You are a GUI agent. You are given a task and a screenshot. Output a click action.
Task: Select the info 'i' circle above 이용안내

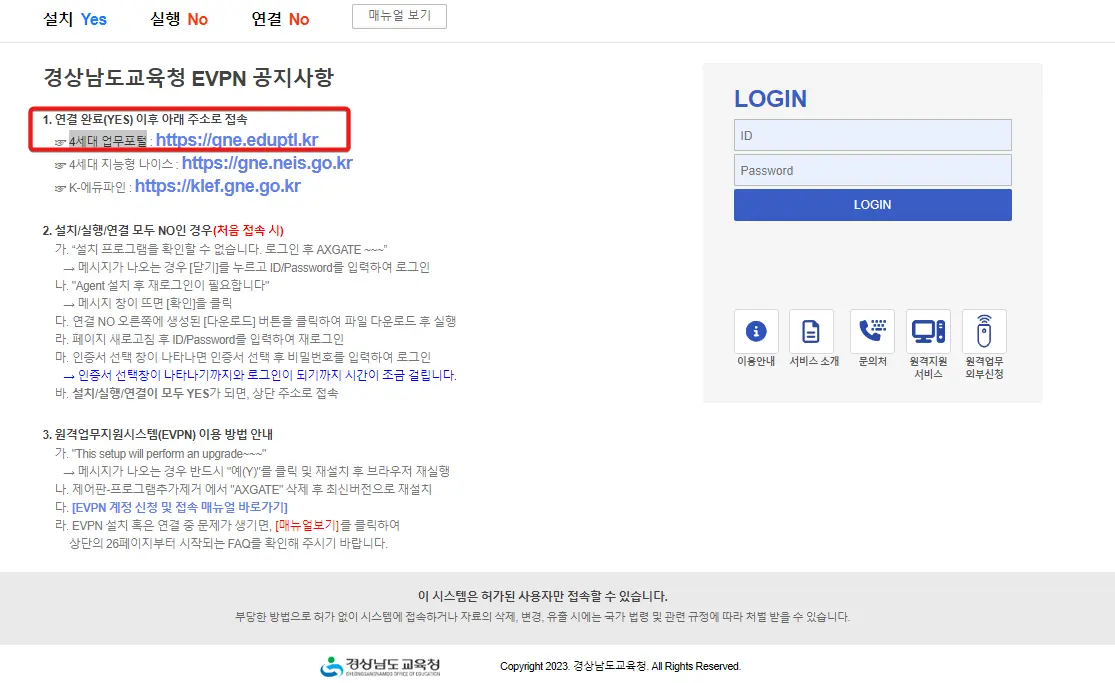point(755,331)
